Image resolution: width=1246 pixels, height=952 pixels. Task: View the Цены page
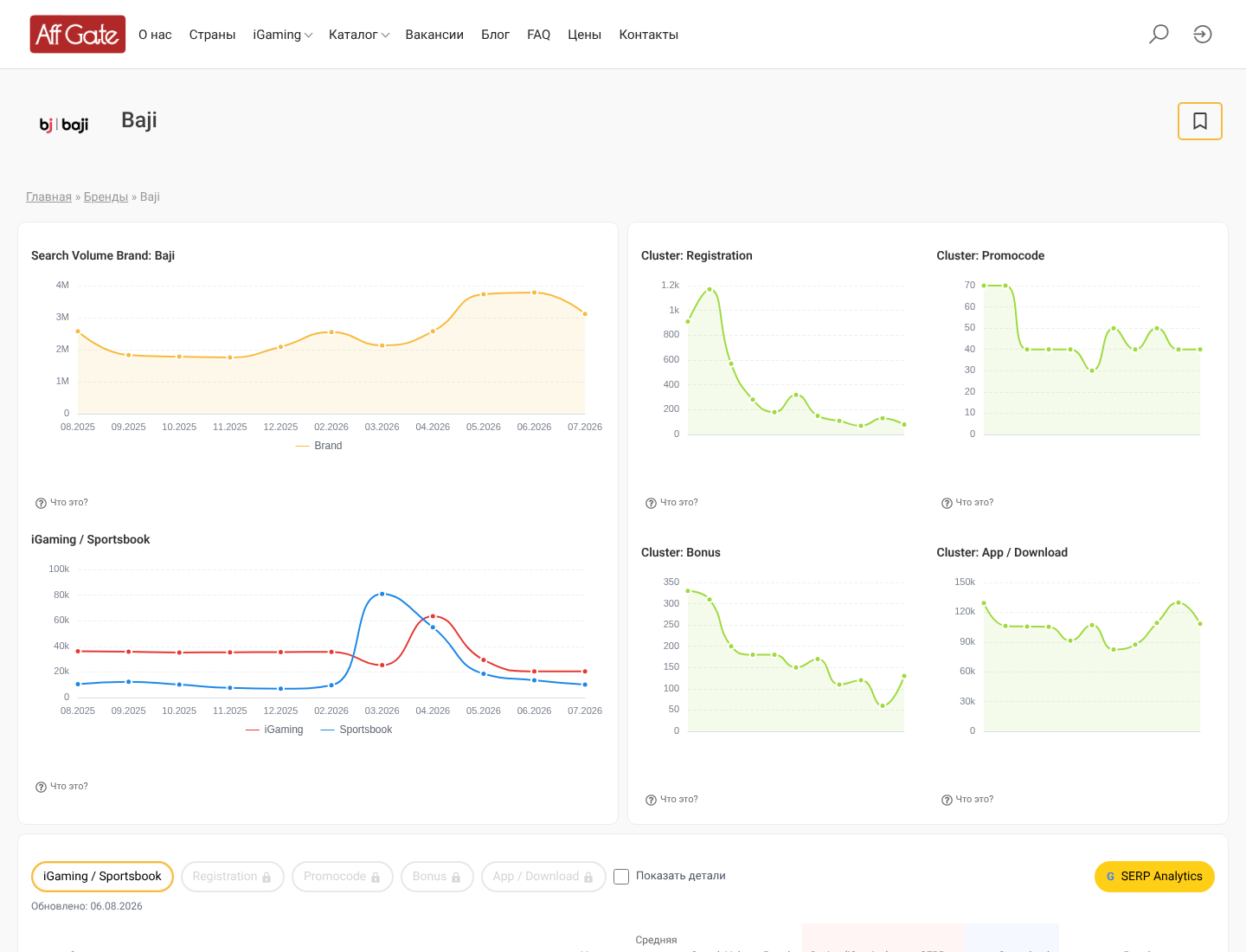point(584,35)
